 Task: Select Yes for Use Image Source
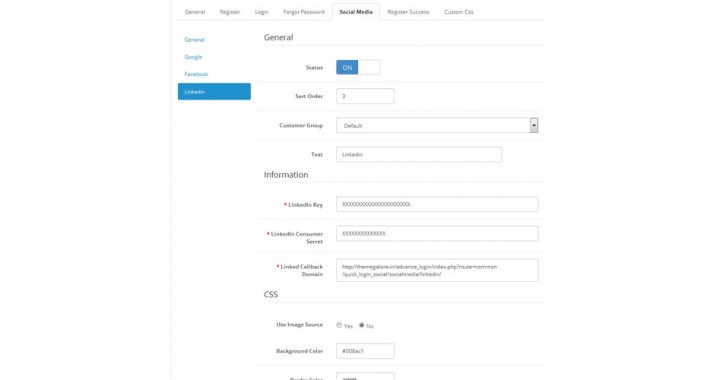click(x=339, y=325)
